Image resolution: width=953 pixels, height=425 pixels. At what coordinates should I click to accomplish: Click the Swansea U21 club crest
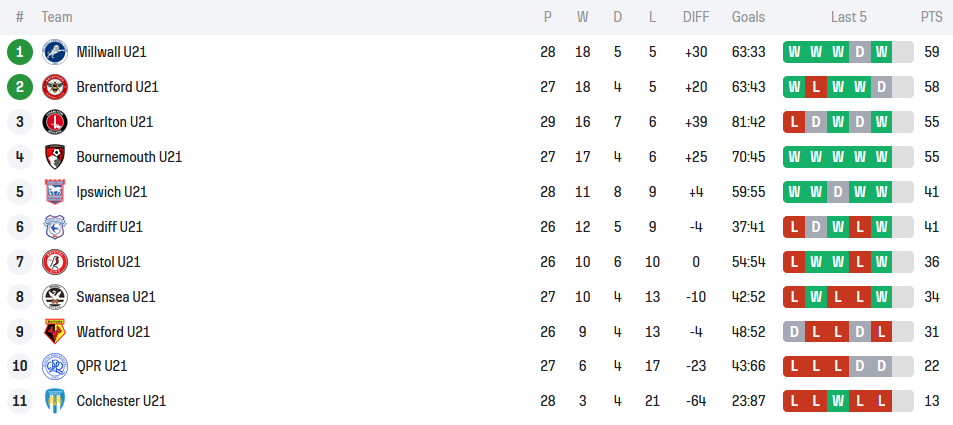tap(54, 297)
